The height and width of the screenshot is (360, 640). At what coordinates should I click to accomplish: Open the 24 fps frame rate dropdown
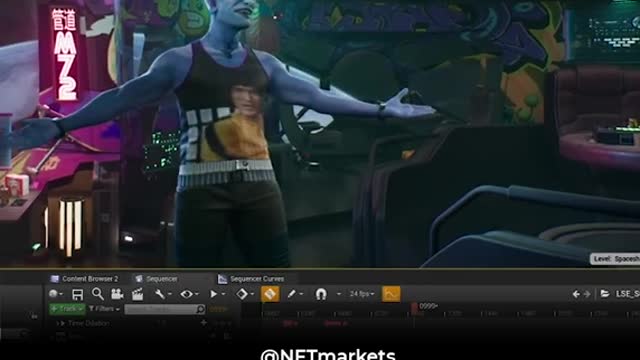(x=362, y=294)
